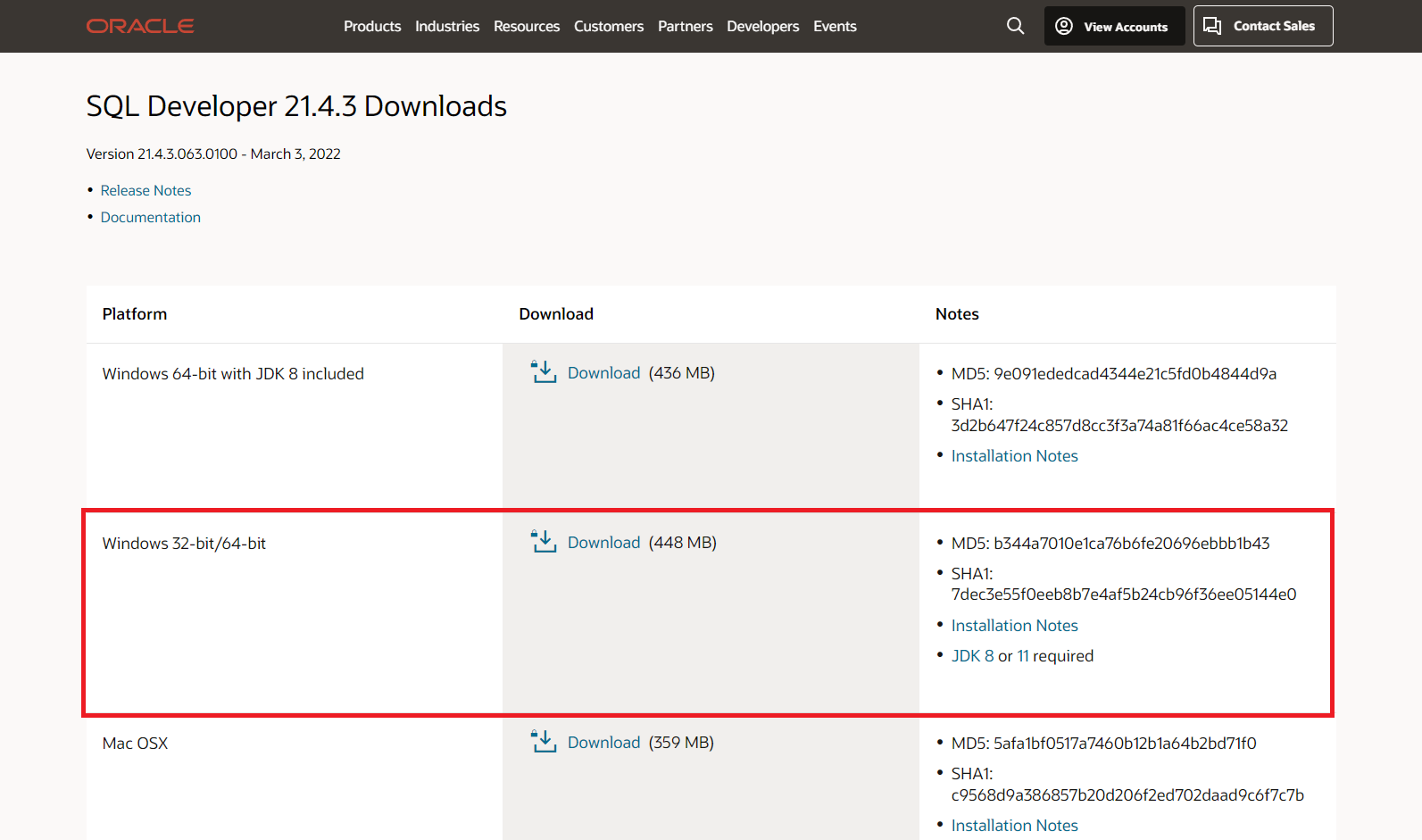Open the Partners menu

coord(686,27)
